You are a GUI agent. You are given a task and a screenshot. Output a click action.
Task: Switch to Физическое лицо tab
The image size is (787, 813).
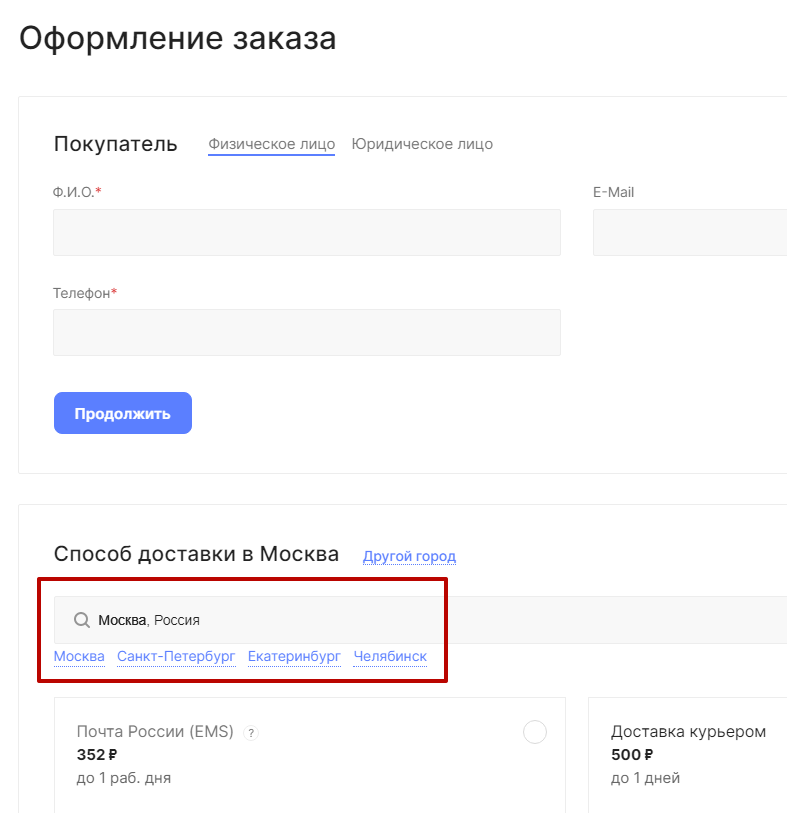272,144
